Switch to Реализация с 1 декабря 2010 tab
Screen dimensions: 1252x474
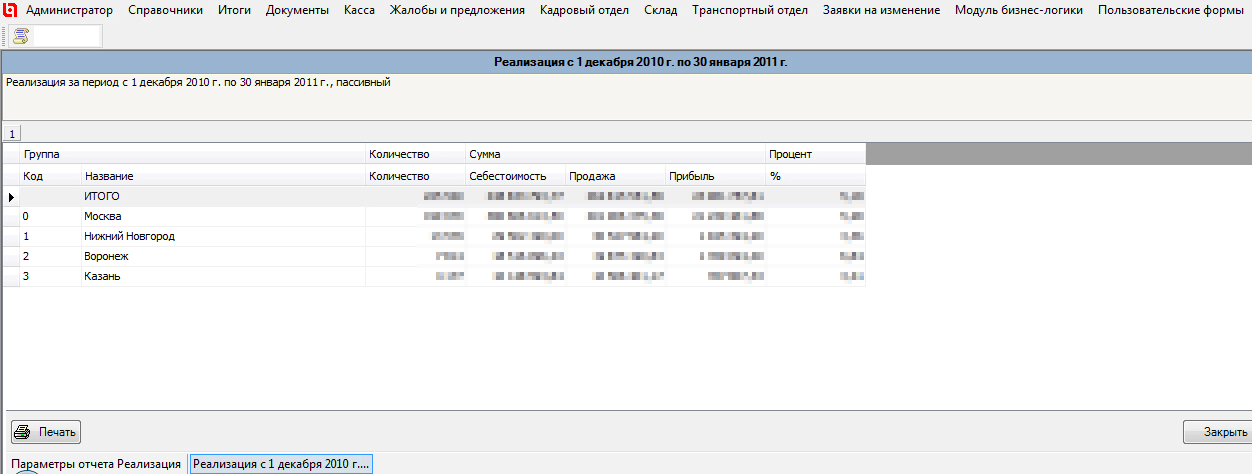click(x=281, y=464)
